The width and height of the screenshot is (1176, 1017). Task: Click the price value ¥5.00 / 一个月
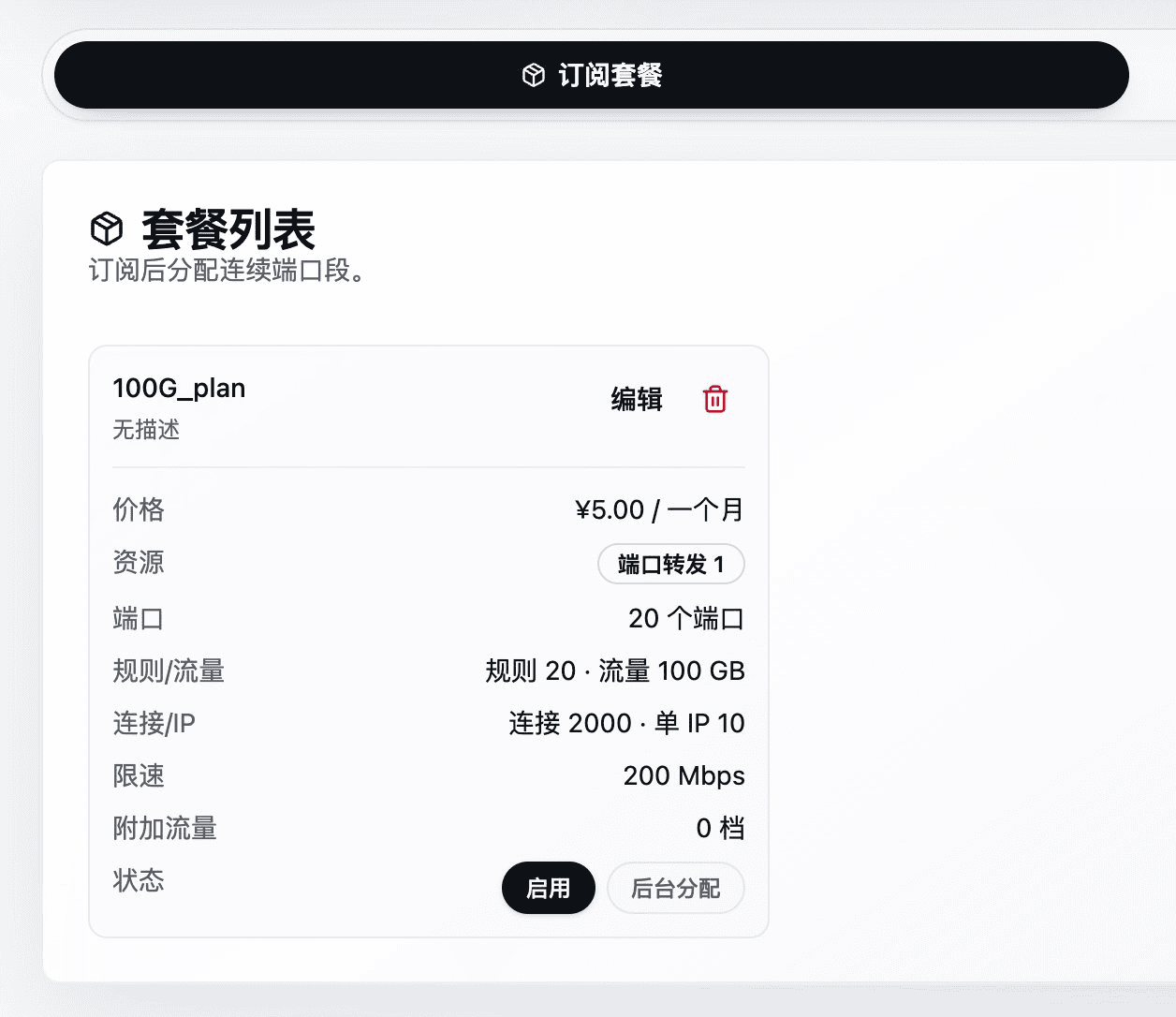pos(660,509)
